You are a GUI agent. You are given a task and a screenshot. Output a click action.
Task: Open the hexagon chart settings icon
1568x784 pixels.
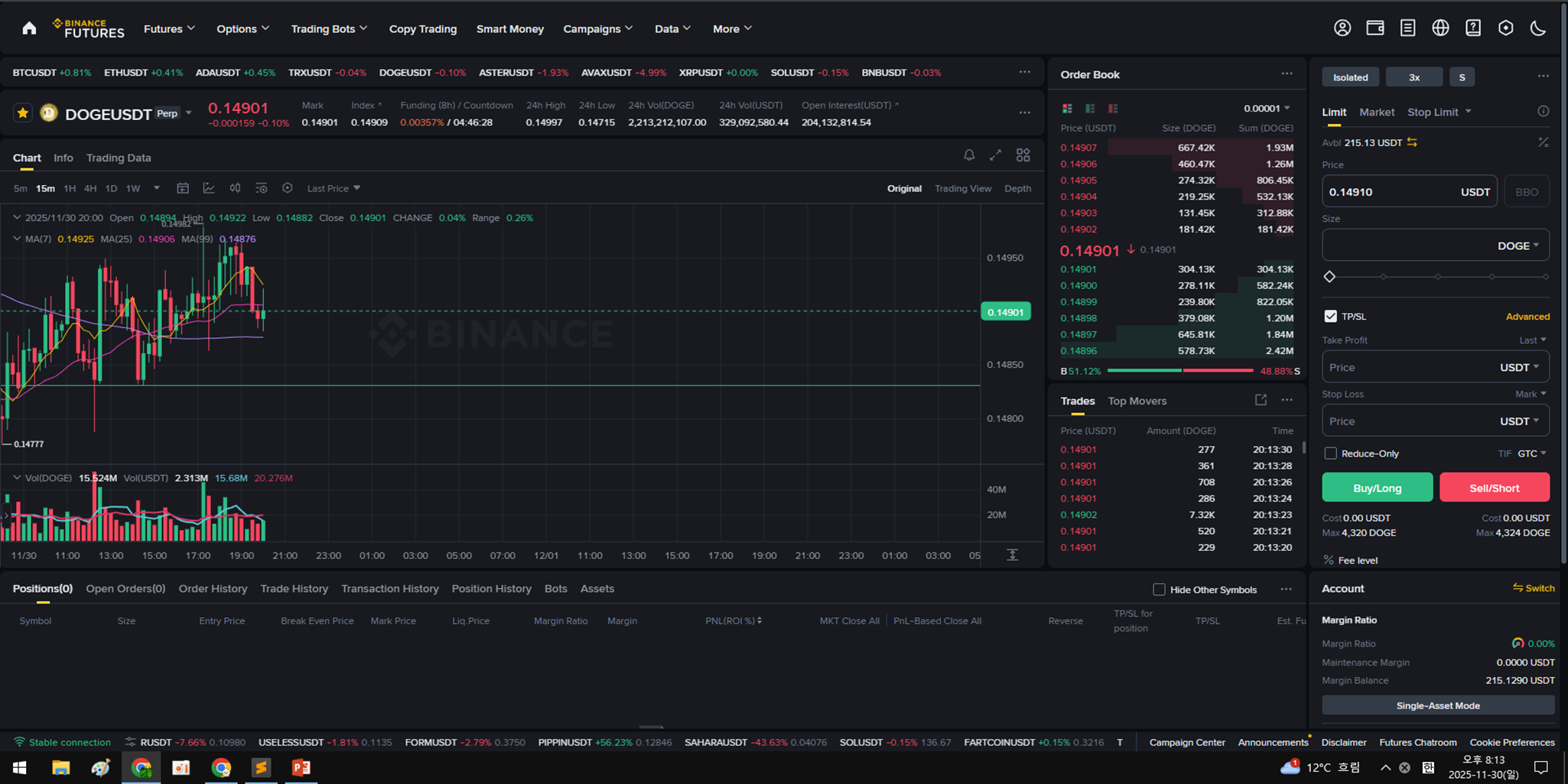tap(287, 188)
